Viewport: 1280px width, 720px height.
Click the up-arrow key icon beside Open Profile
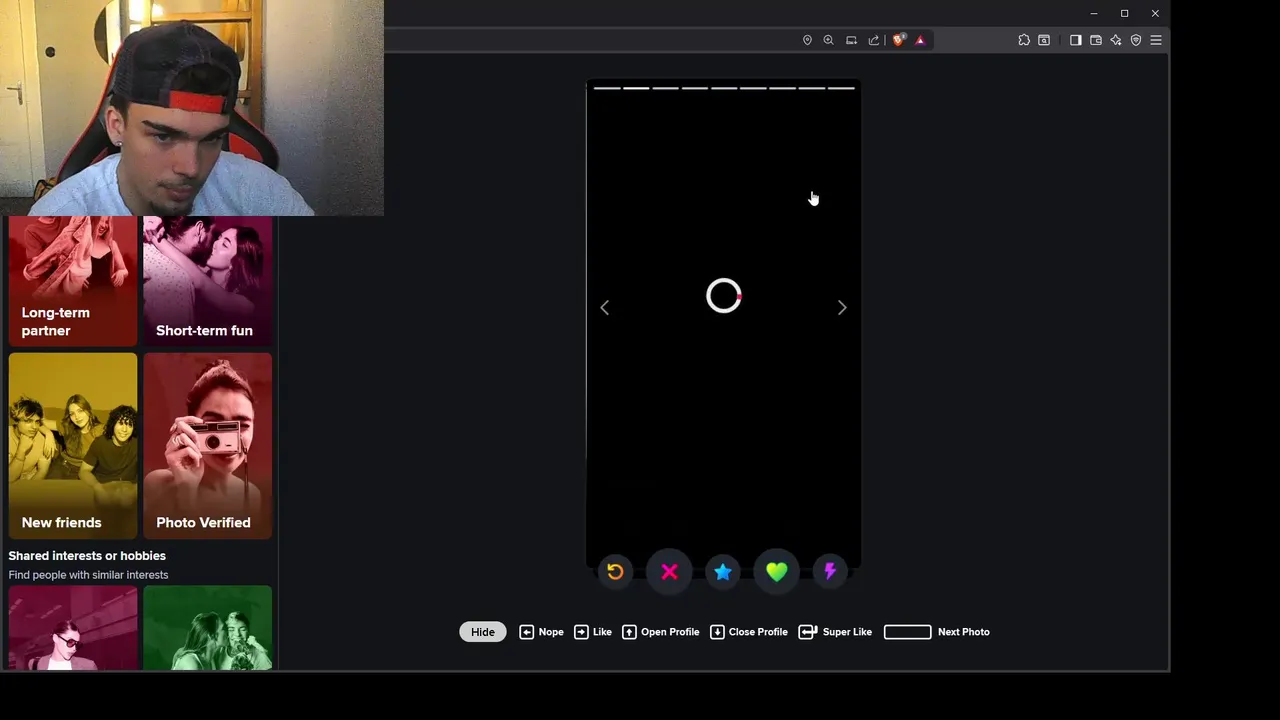[629, 632]
